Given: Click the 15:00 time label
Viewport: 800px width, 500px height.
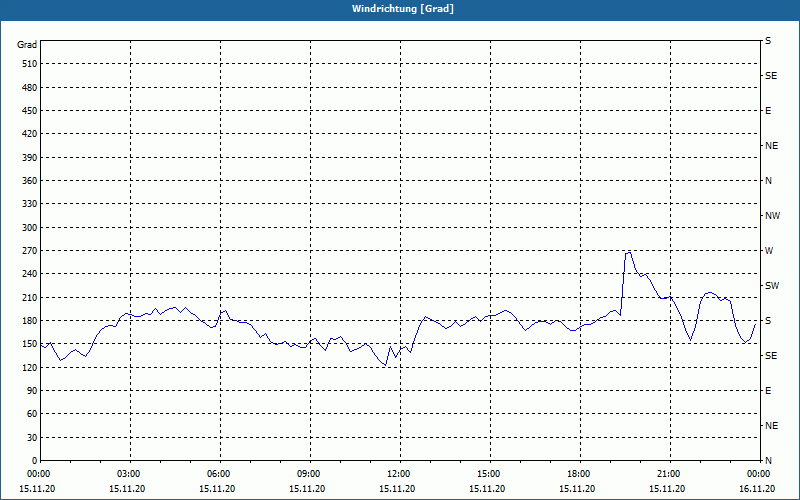Looking at the screenshot, I should [488, 474].
